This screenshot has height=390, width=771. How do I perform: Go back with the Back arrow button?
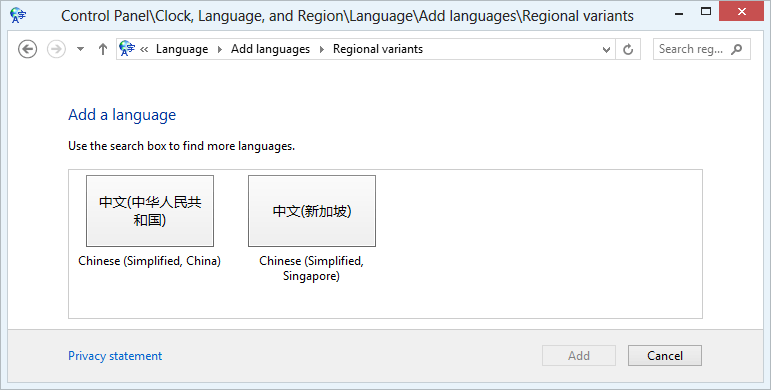click(28, 49)
